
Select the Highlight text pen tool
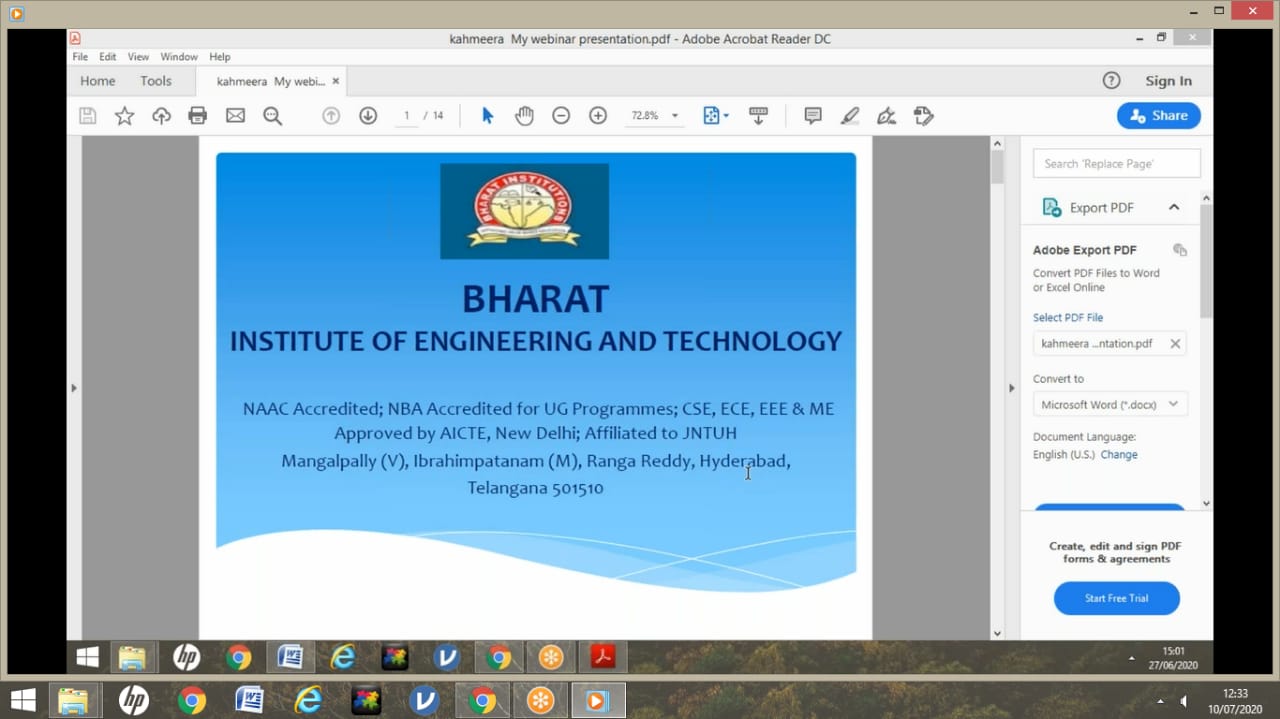pos(850,116)
